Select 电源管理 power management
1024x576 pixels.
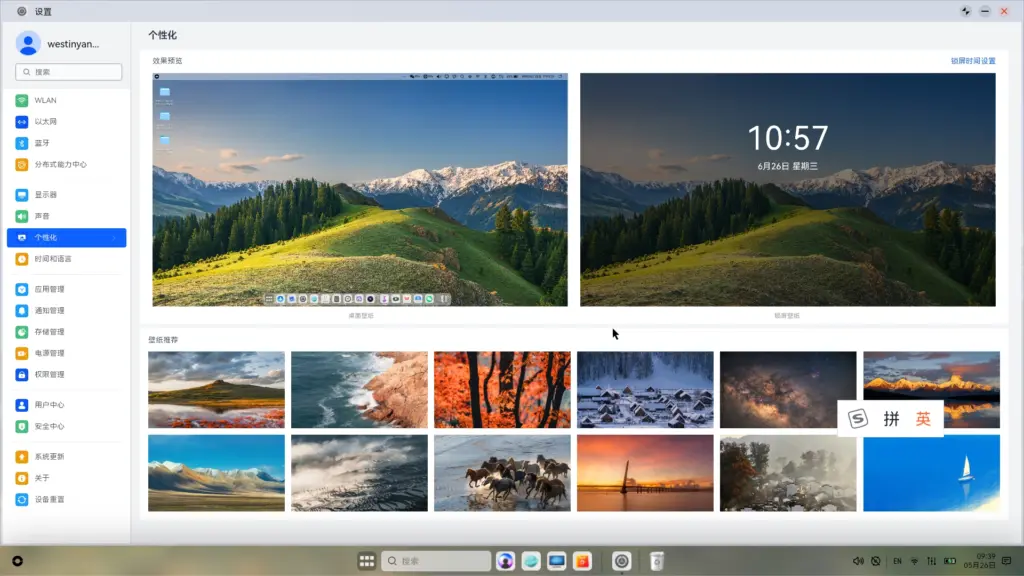(49, 353)
